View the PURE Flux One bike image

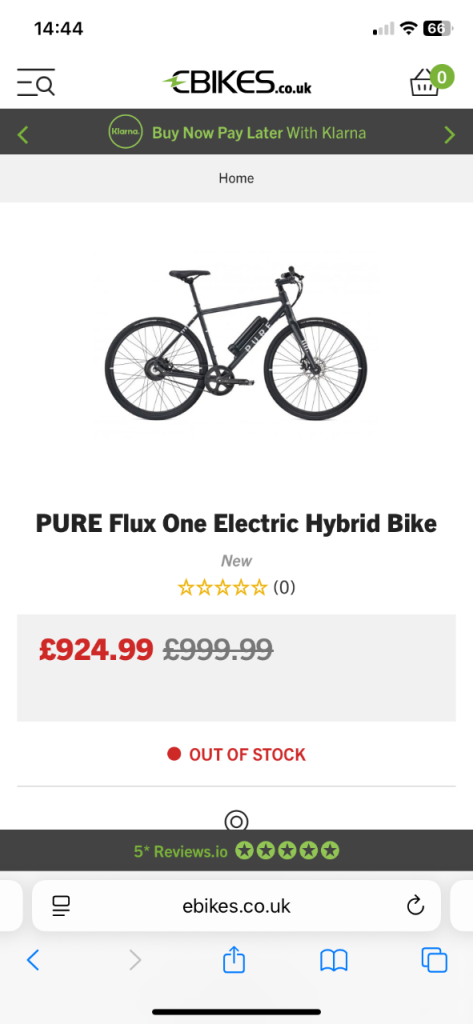click(x=236, y=344)
